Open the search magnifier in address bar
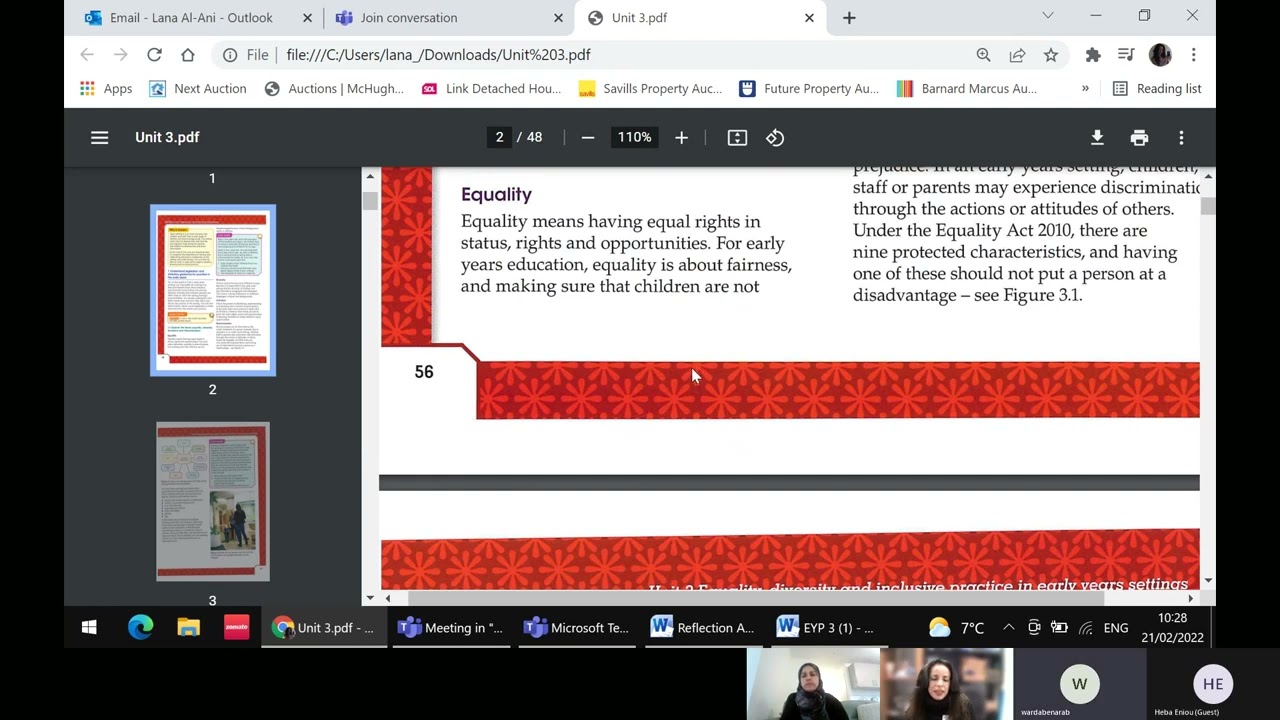The height and width of the screenshot is (720, 1280). [983, 55]
